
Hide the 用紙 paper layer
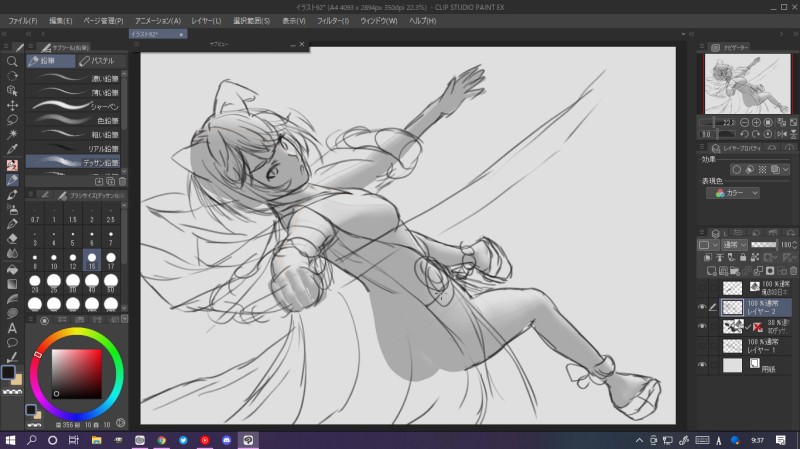pyautogui.click(x=702, y=365)
